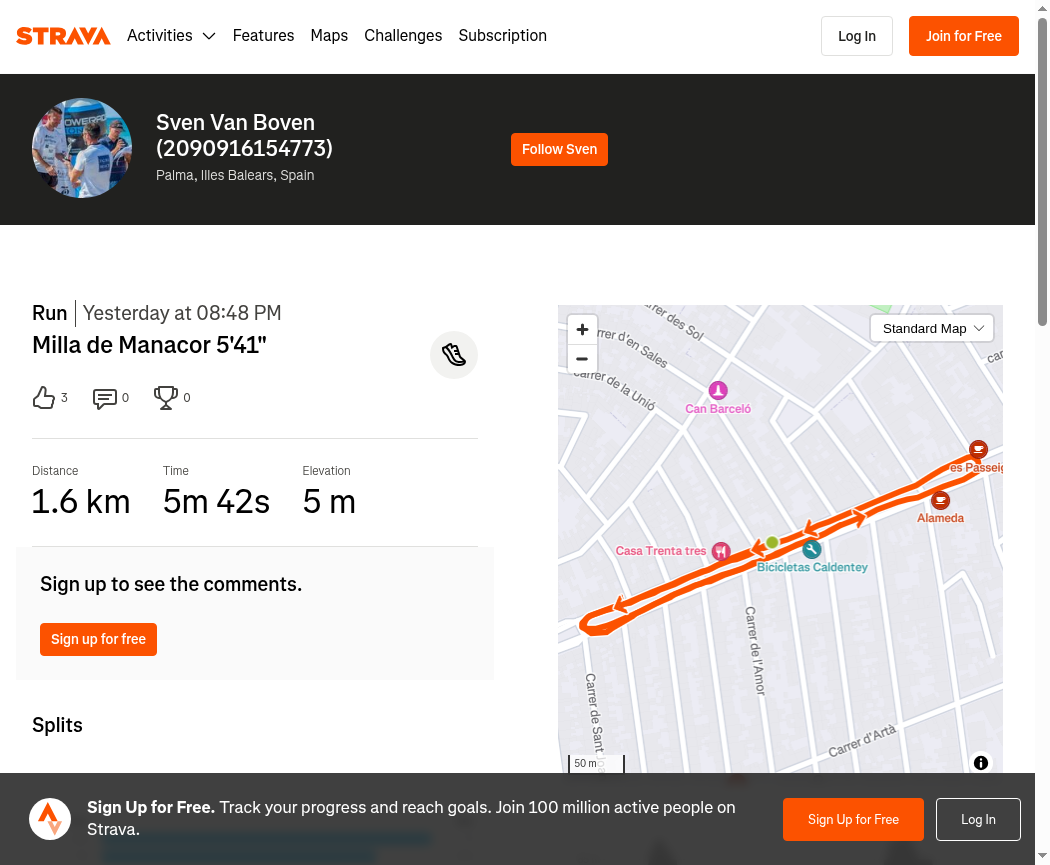Select the Casa Trenta tres restaurant marker
The image size is (1050, 865).
[x=721, y=551]
